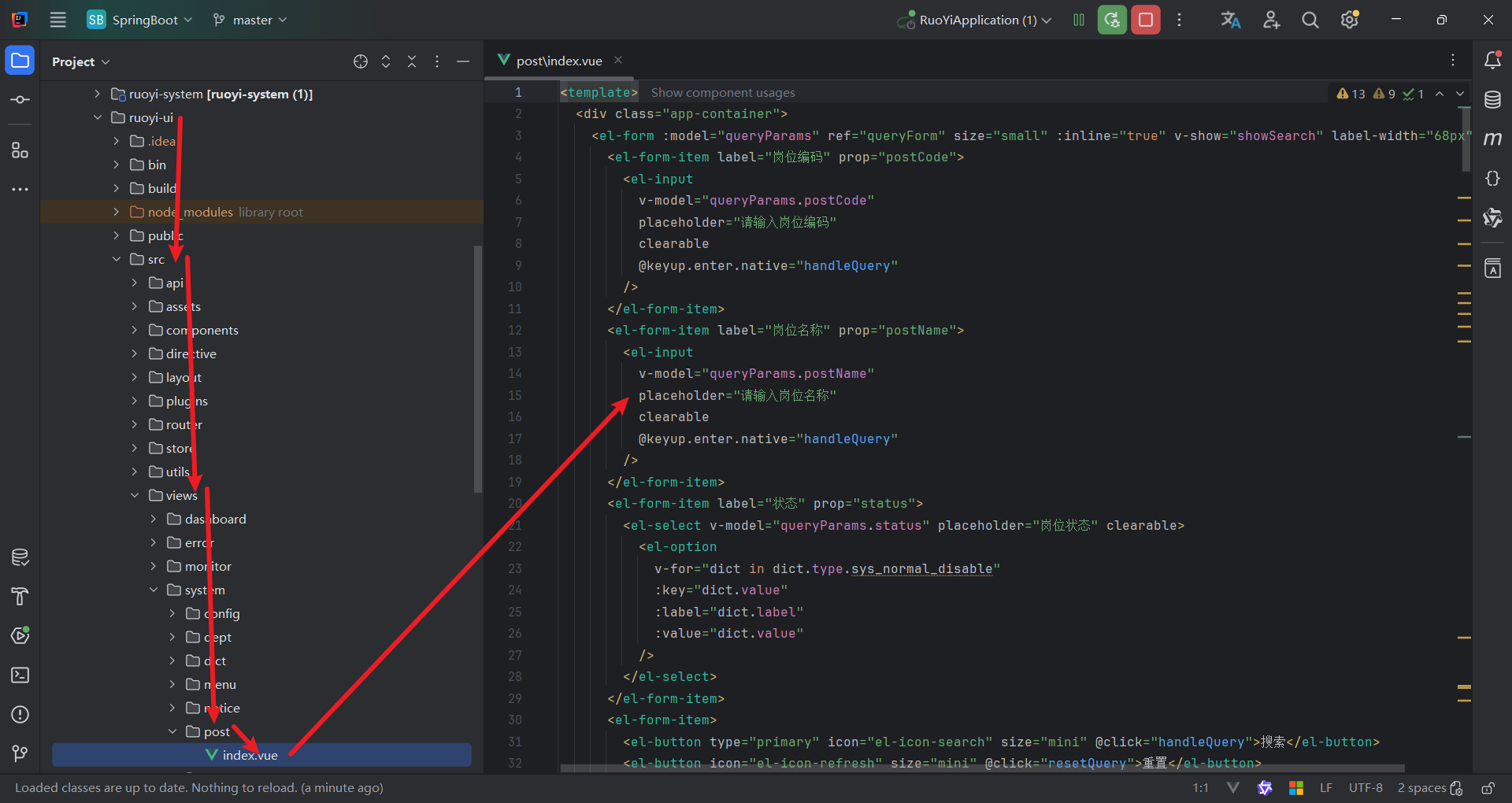Click the editor horizontal scrollbar
The height and width of the screenshot is (803, 1512).
tap(983, 768)
